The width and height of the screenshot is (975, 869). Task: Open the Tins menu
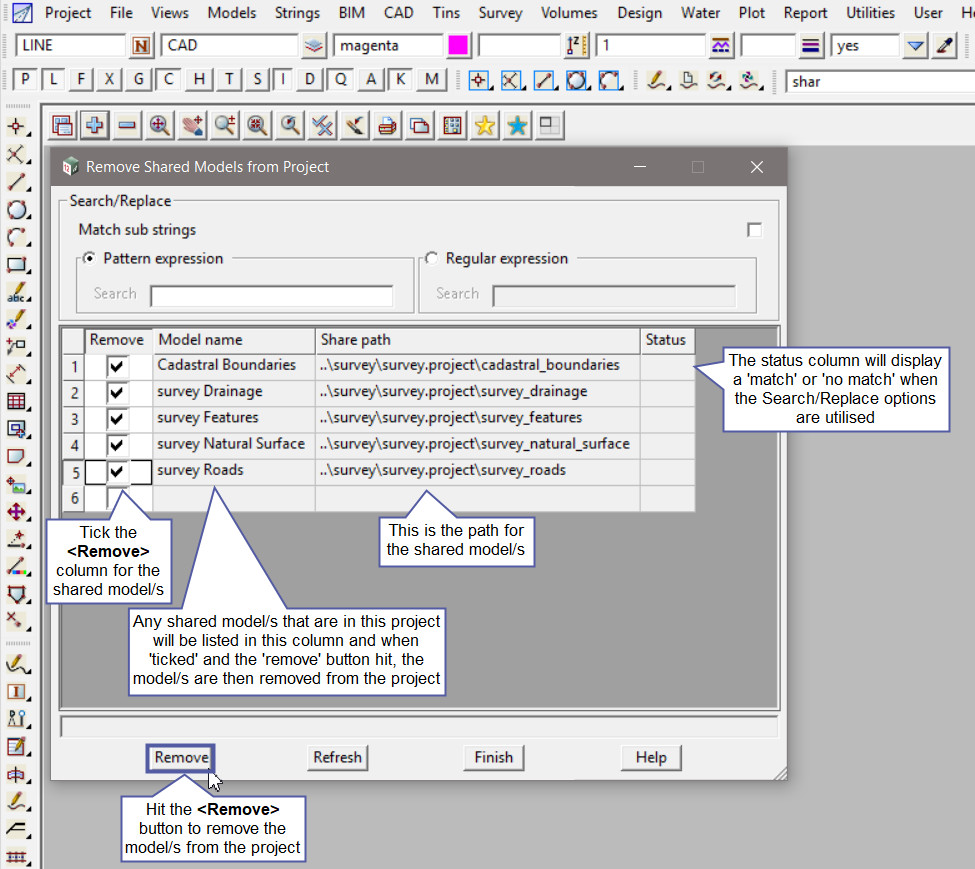[446, 13]
